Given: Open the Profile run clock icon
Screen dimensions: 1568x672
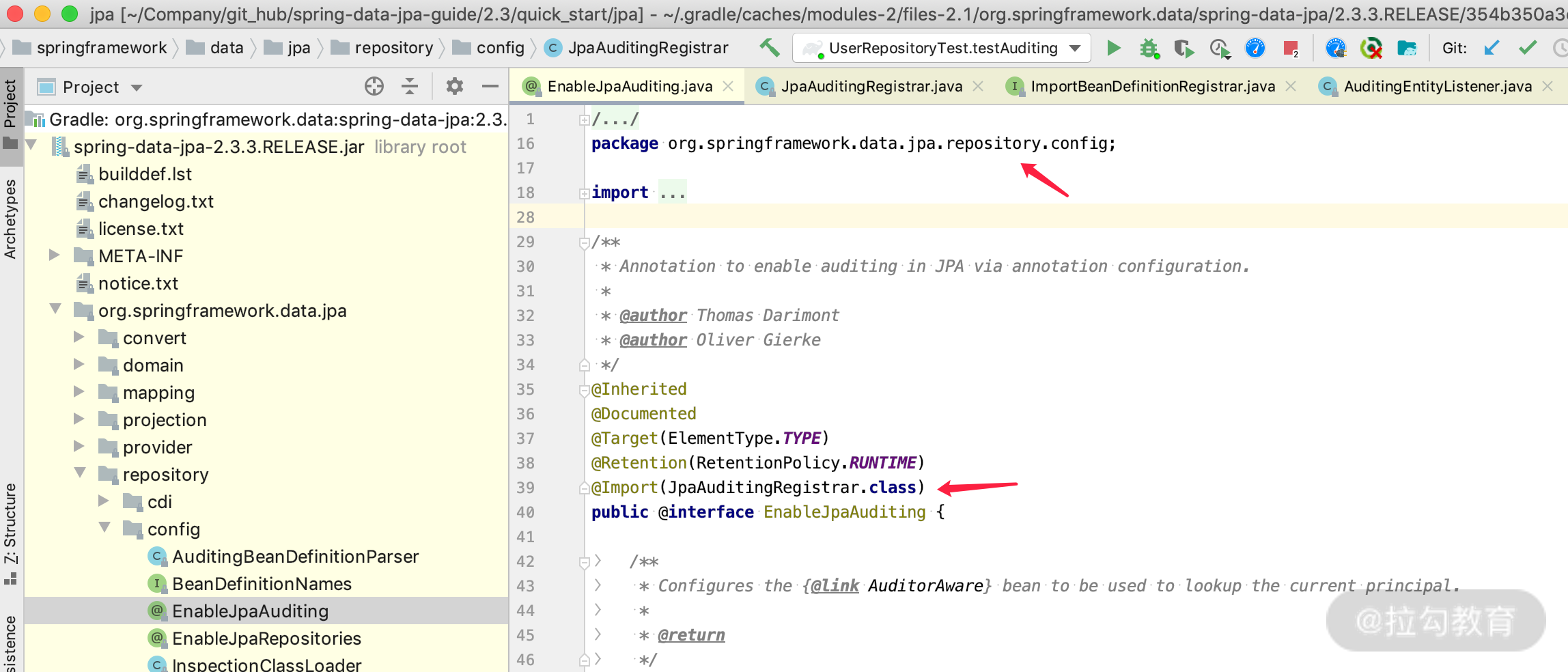Looking at the screenshot, I should pos(1220,48).
